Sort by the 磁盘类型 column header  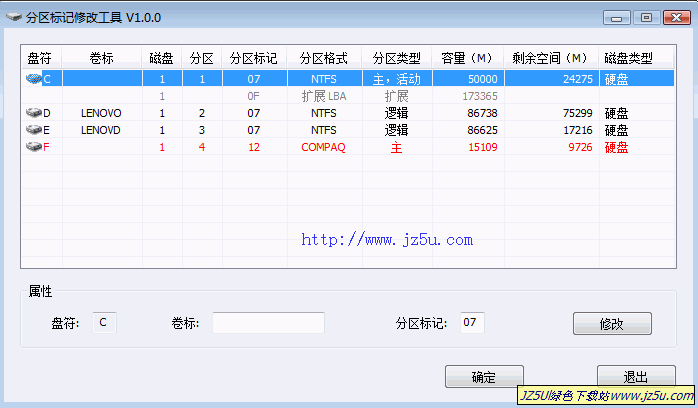[x=637, y=58]
